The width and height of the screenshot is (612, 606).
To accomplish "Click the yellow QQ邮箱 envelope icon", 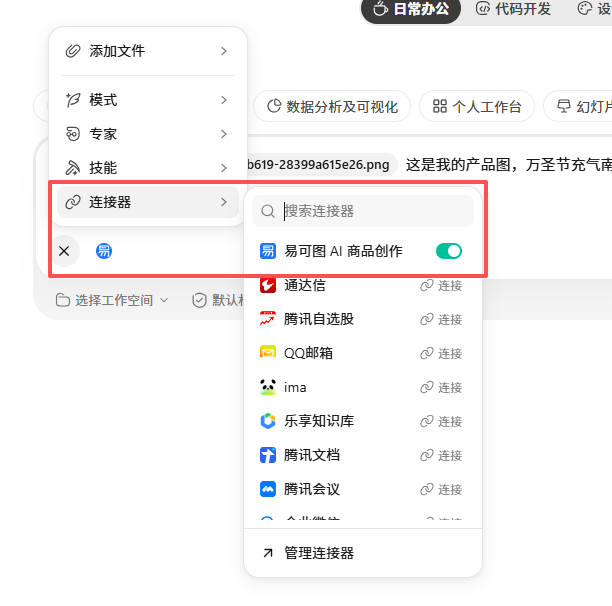I will [268, 353].
